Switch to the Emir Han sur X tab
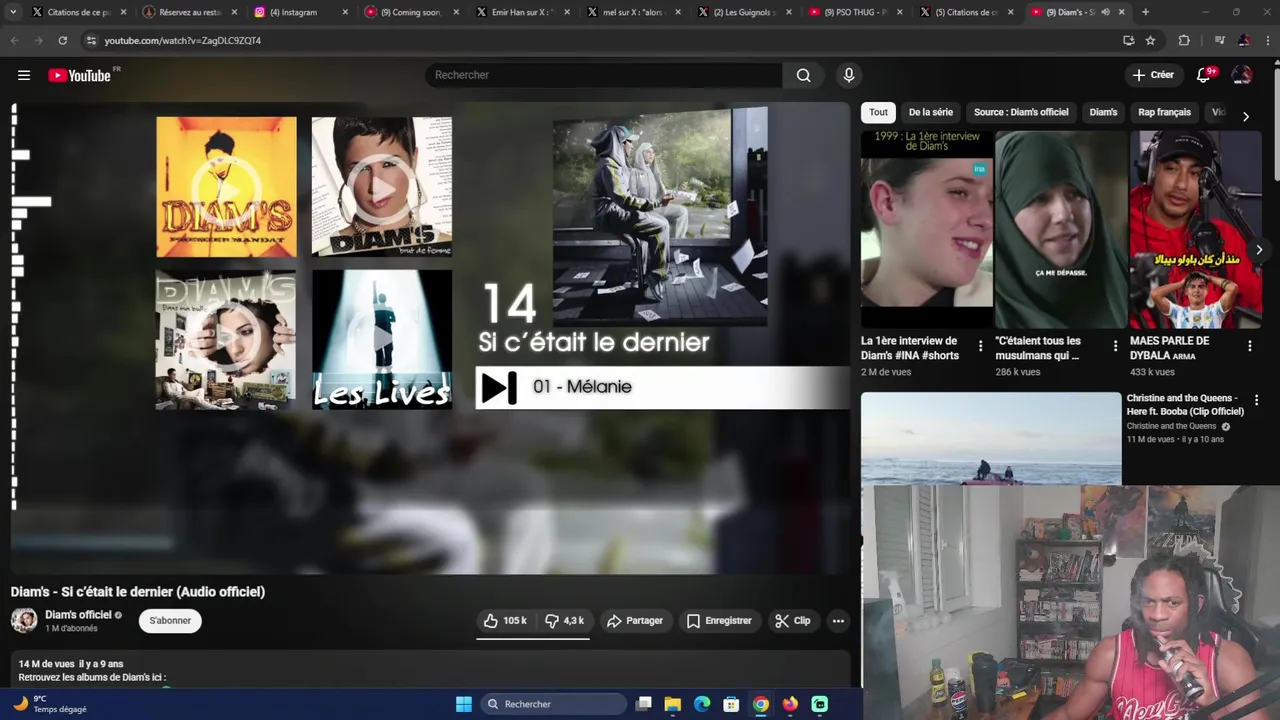The width and height of the screenshot is (1280, 720). pyautogui.click(x=523, y=12)
